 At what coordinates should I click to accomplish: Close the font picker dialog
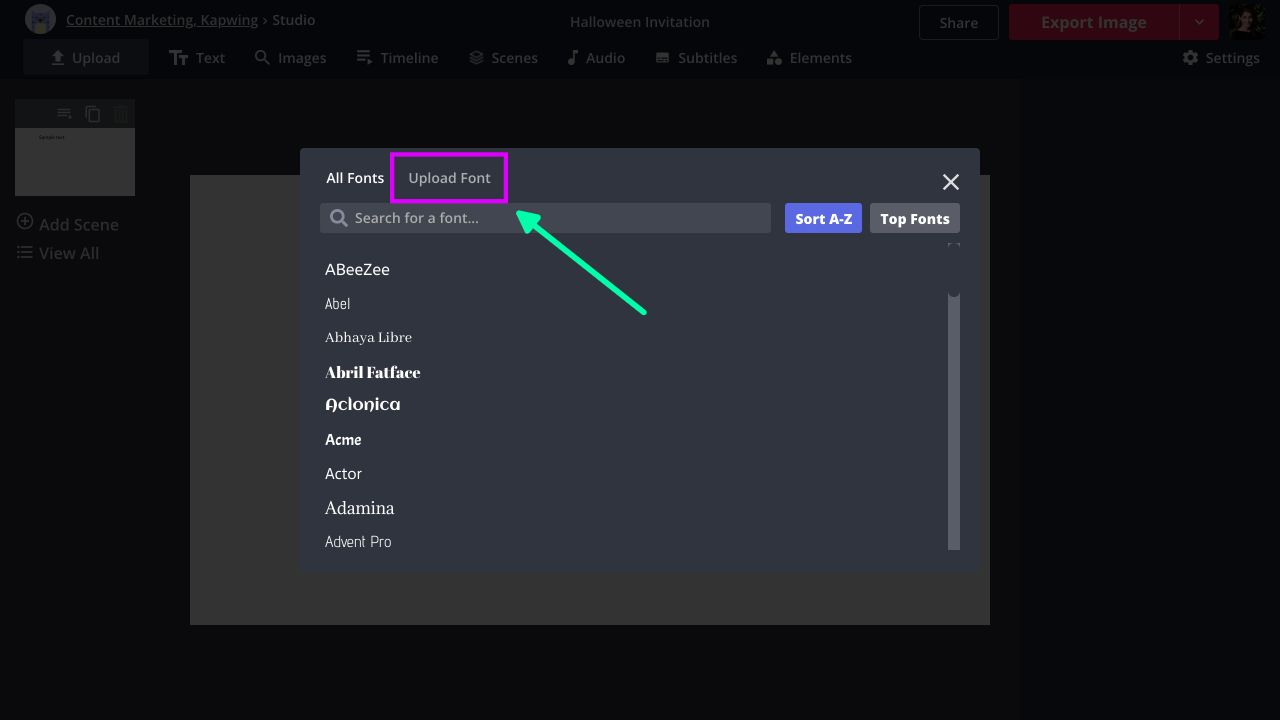tap(950, 181)
